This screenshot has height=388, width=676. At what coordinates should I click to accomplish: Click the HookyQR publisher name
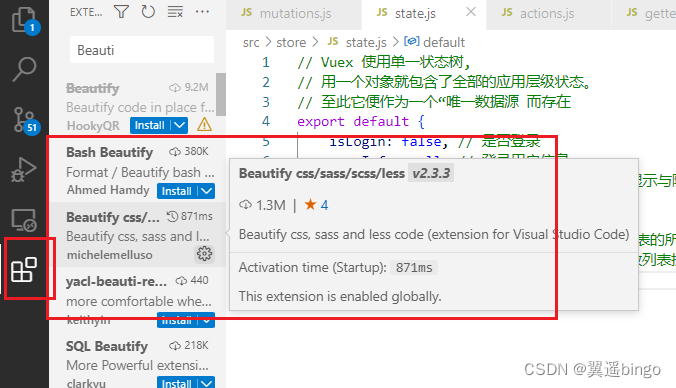tap(93, 125)
